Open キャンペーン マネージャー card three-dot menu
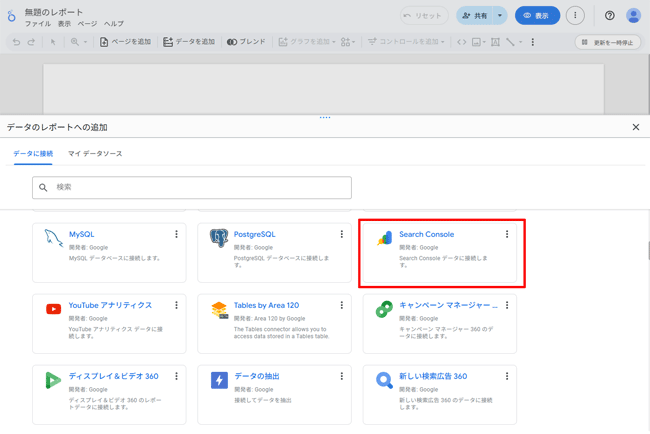This screenshot has width=650, height=434. pos(507,305)
